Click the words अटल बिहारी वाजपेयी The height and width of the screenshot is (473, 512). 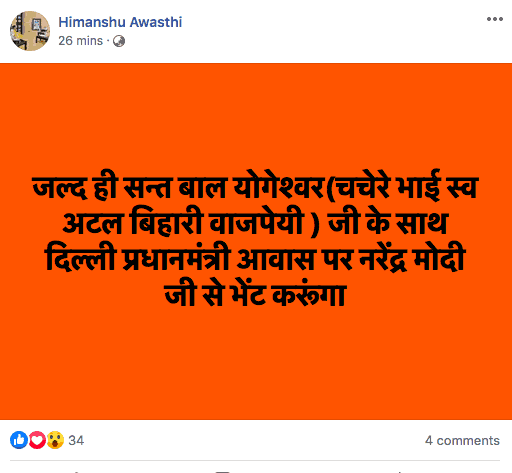tap(183, 222)
